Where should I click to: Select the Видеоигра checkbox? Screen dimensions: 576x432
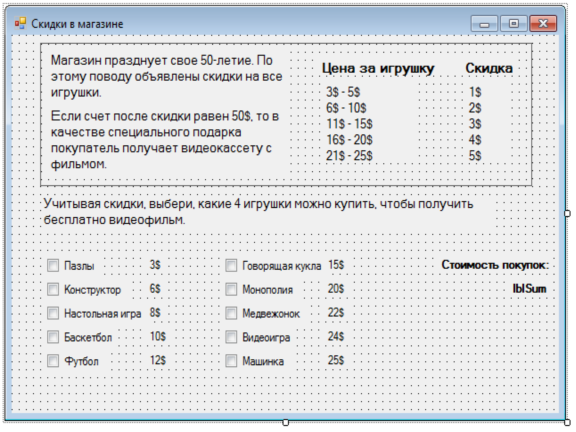point(231,337)
